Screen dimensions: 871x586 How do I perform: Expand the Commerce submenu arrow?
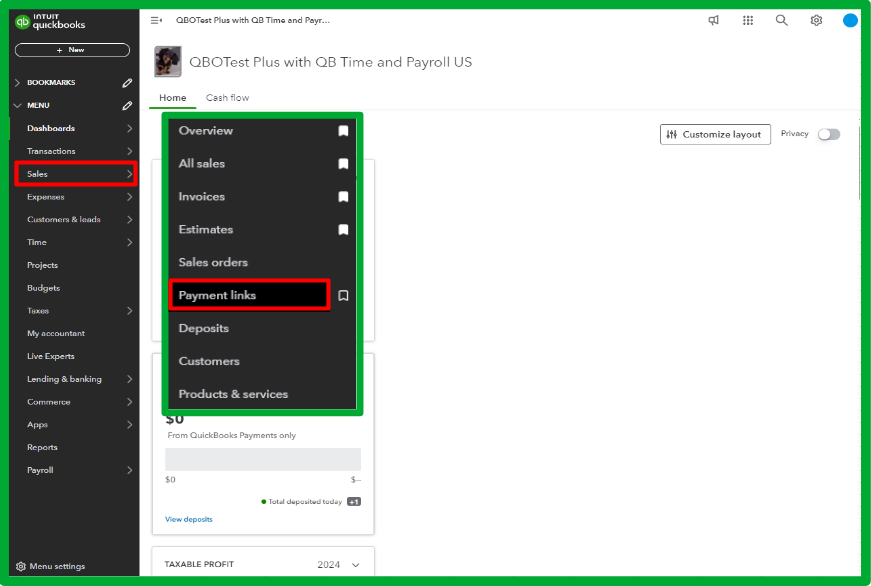tap(129, 402)
